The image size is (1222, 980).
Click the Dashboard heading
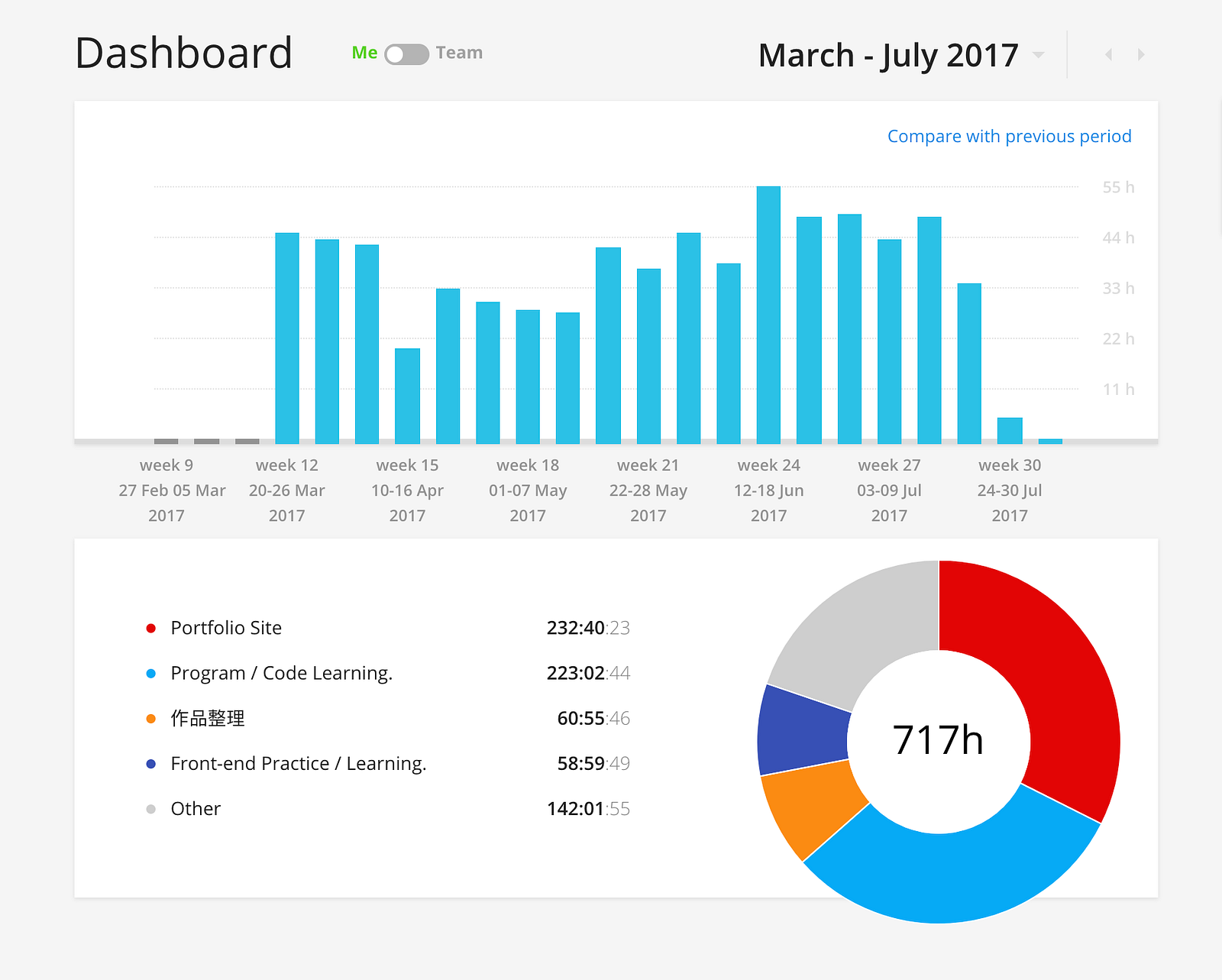[184, 53]
